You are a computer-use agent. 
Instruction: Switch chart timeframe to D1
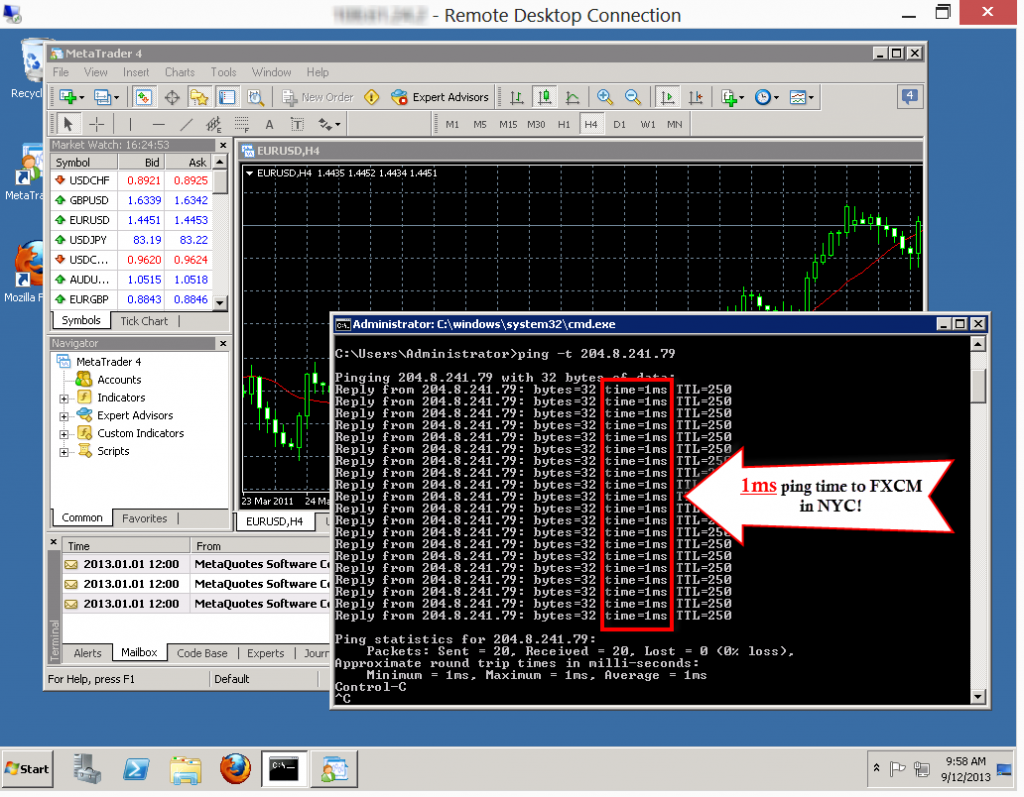click(x=619, y=124)
